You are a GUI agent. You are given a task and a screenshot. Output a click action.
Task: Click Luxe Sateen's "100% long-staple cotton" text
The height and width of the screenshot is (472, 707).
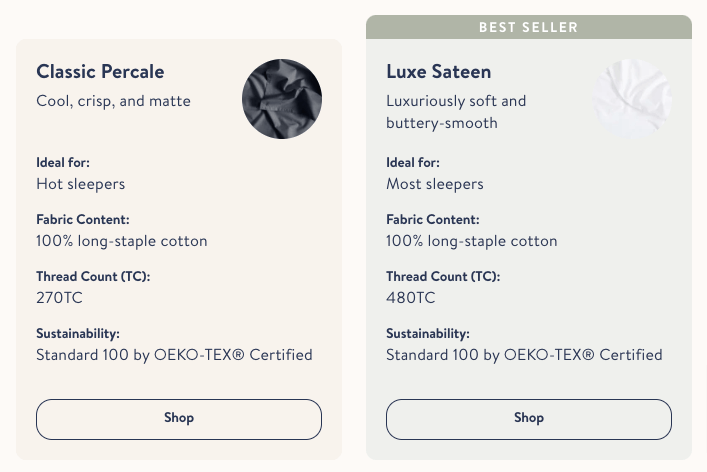tap(472, 241)
